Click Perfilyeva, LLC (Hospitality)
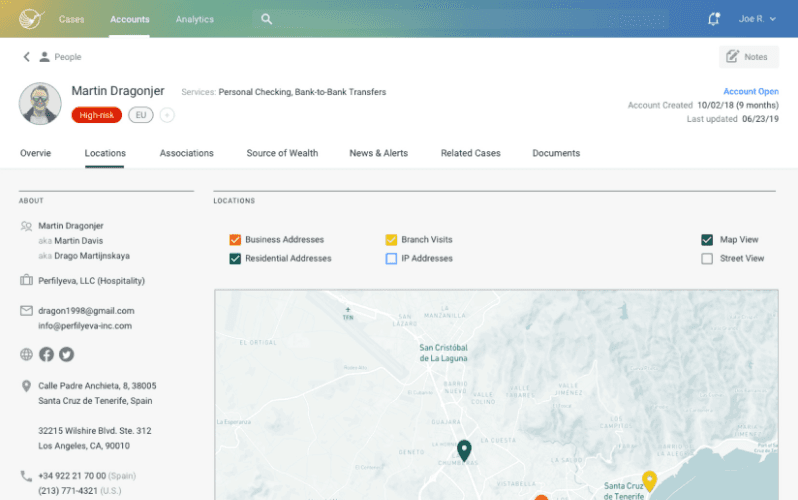 click(92, 281)
